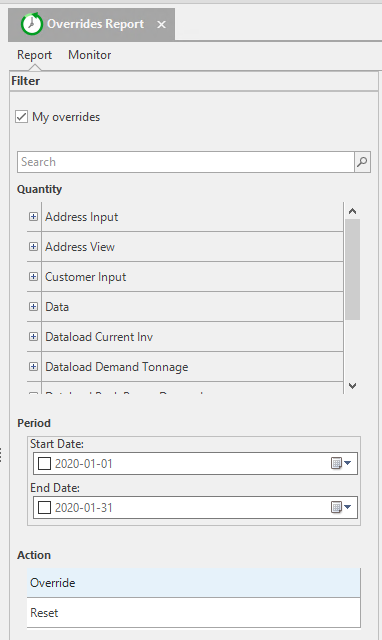
Task: Select the Override action
Action: point(194,582)
